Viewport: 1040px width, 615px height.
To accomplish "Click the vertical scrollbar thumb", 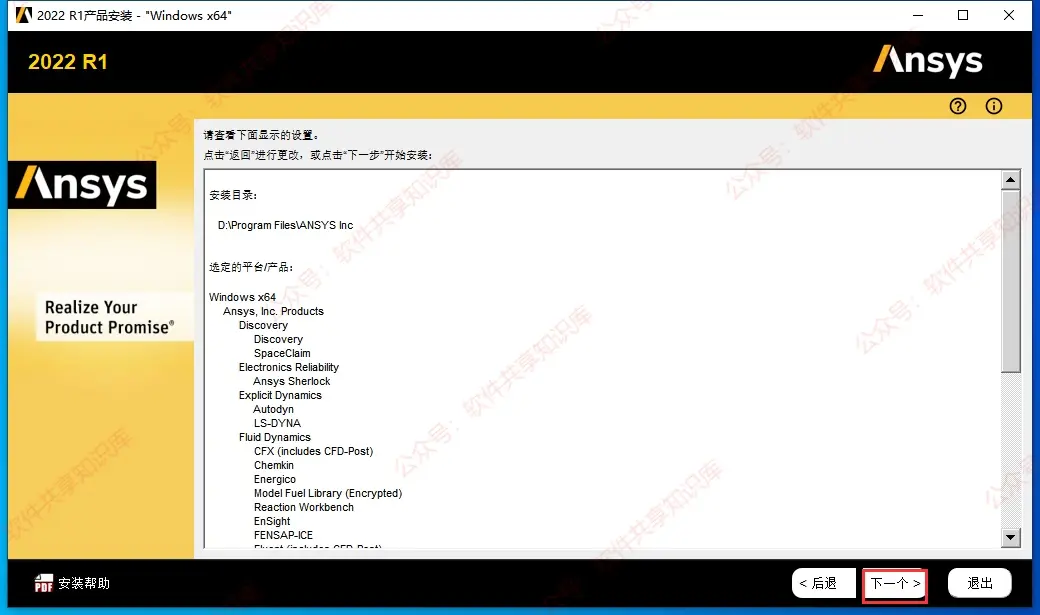I will point(1010,281).
